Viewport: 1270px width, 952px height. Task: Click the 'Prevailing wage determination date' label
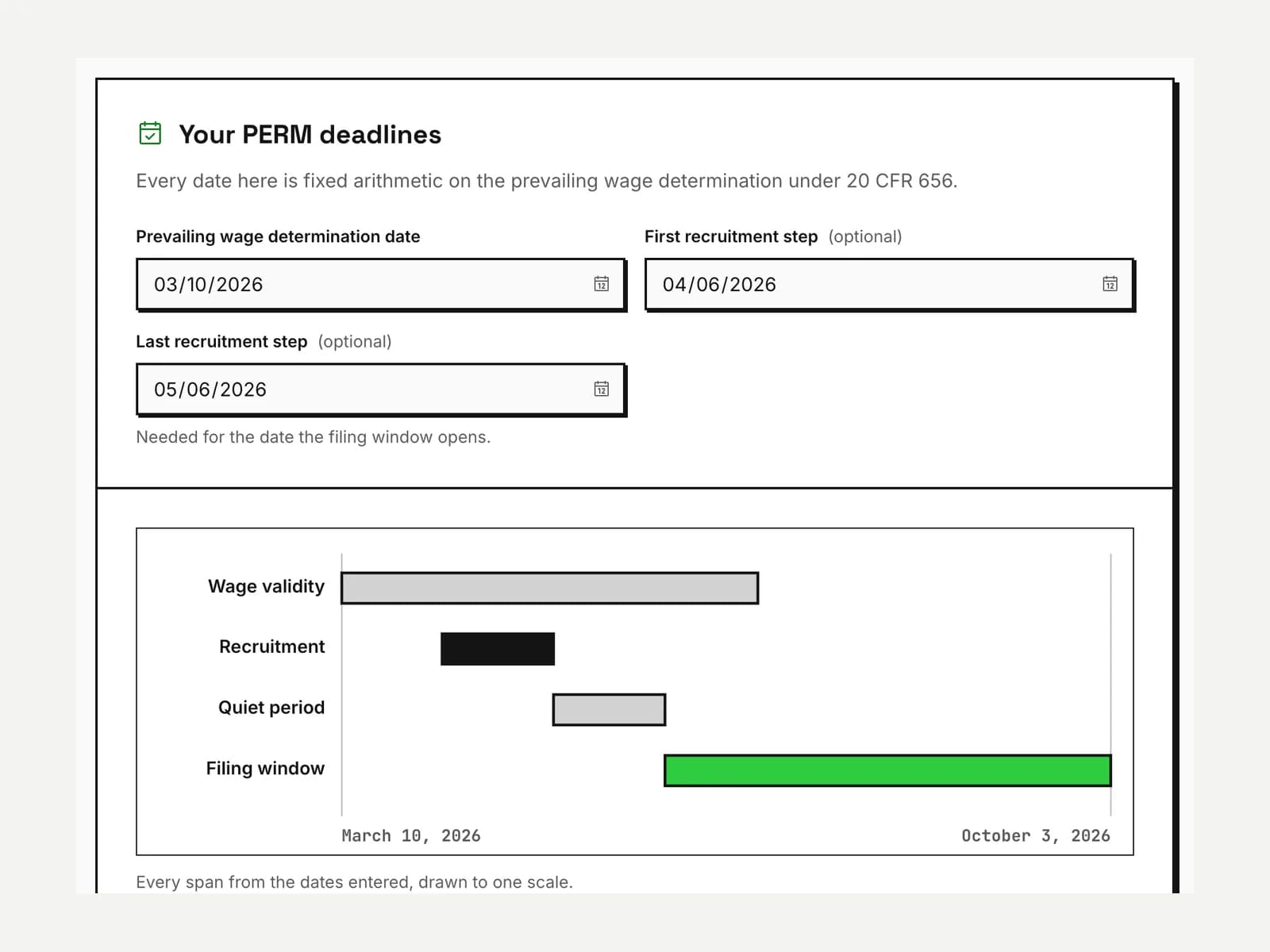pyautogui.click(x=278, y=236)
